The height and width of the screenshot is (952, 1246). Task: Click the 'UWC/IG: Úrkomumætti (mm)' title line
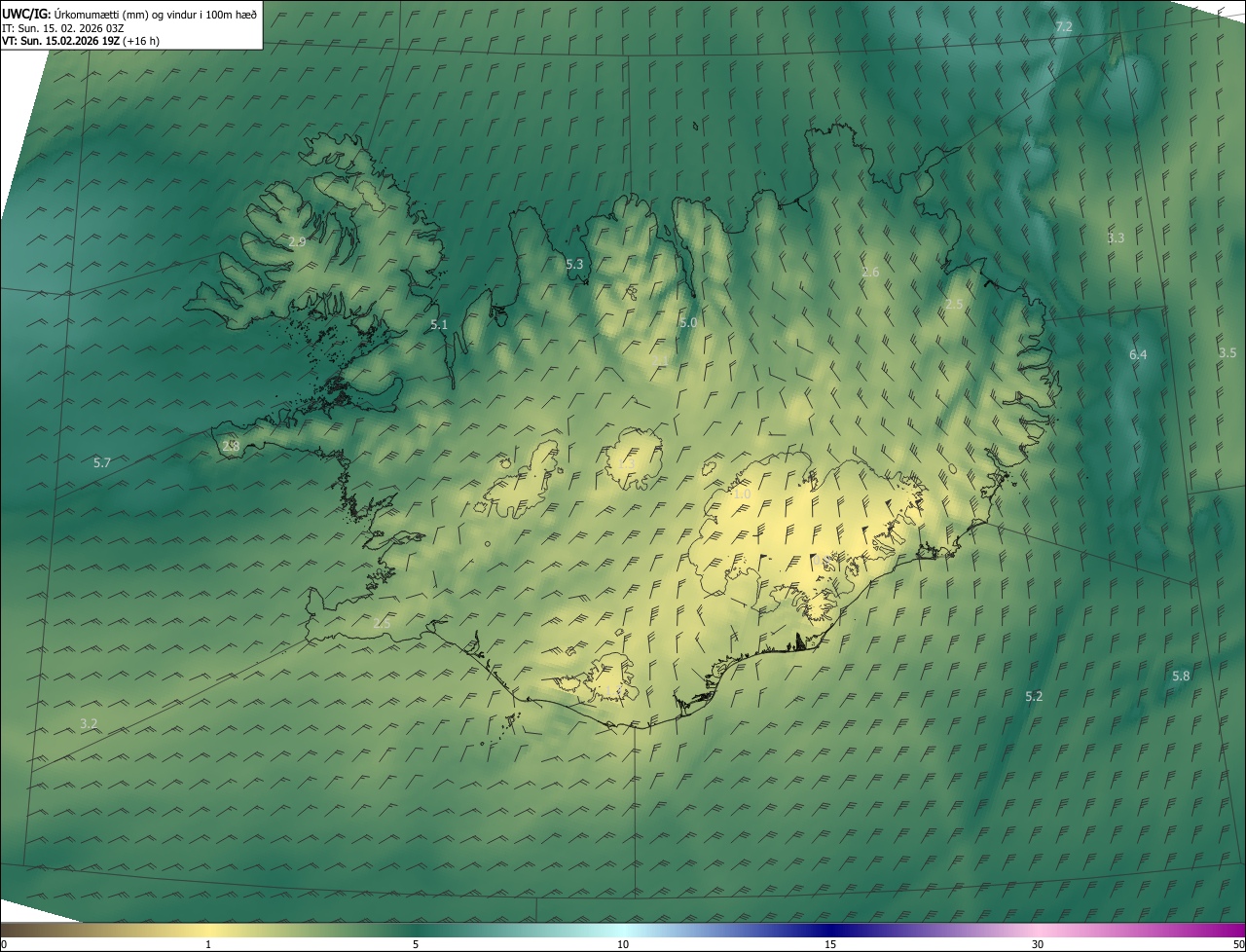click(x=129, y=13)
